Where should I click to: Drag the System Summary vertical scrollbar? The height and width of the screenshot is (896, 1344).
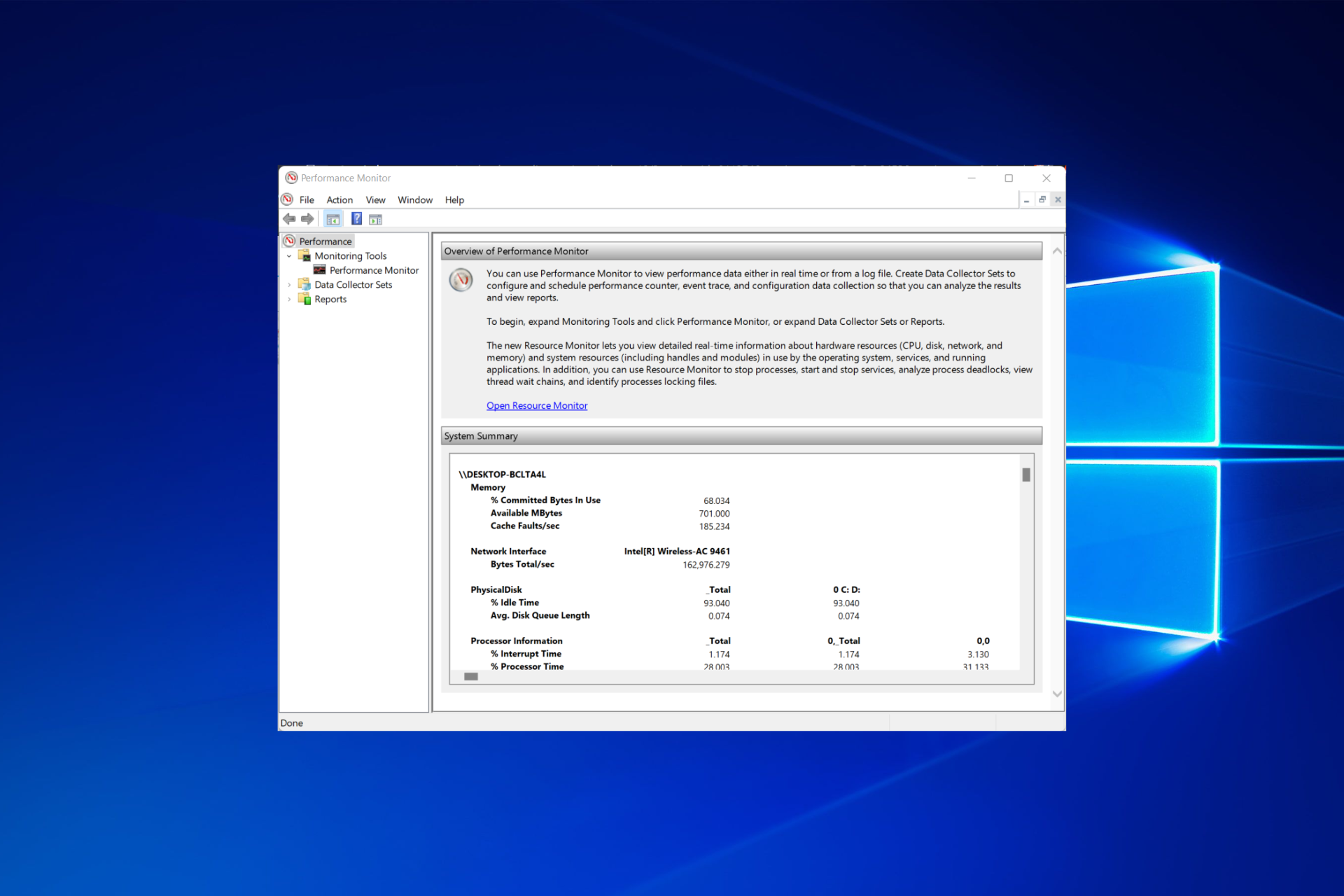(x=1028, y=470)
